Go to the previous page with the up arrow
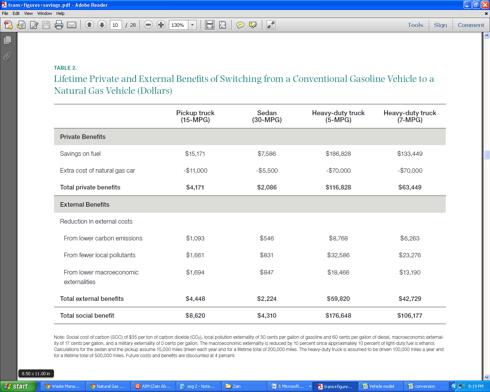The width and height of the screenshot is (490, 392). tap(89, 25)
